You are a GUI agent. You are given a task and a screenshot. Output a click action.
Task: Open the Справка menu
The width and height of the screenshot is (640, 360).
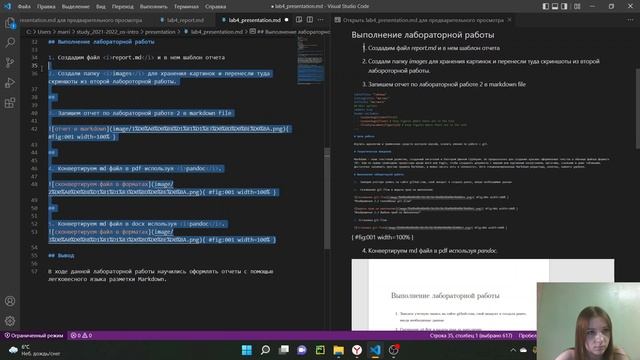coord(216,7)
